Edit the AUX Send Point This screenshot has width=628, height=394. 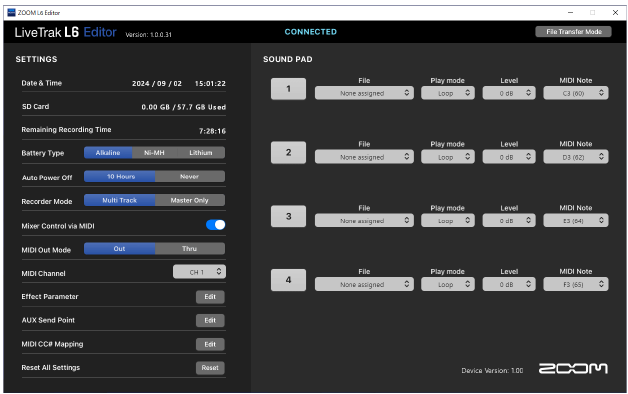(x=210, y=320)
